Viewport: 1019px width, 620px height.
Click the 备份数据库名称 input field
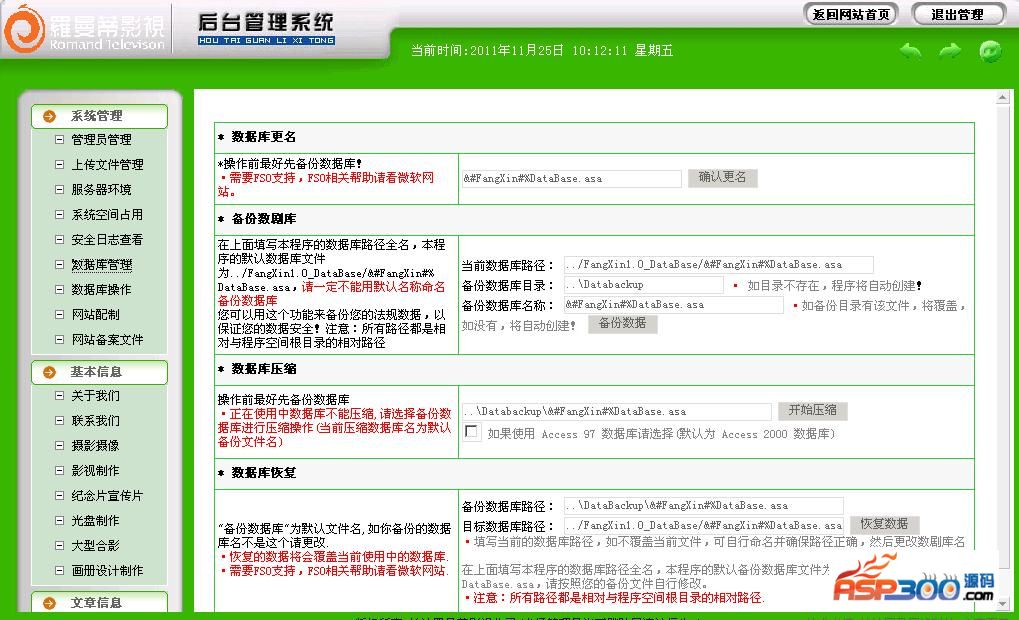tap(673, 305)
